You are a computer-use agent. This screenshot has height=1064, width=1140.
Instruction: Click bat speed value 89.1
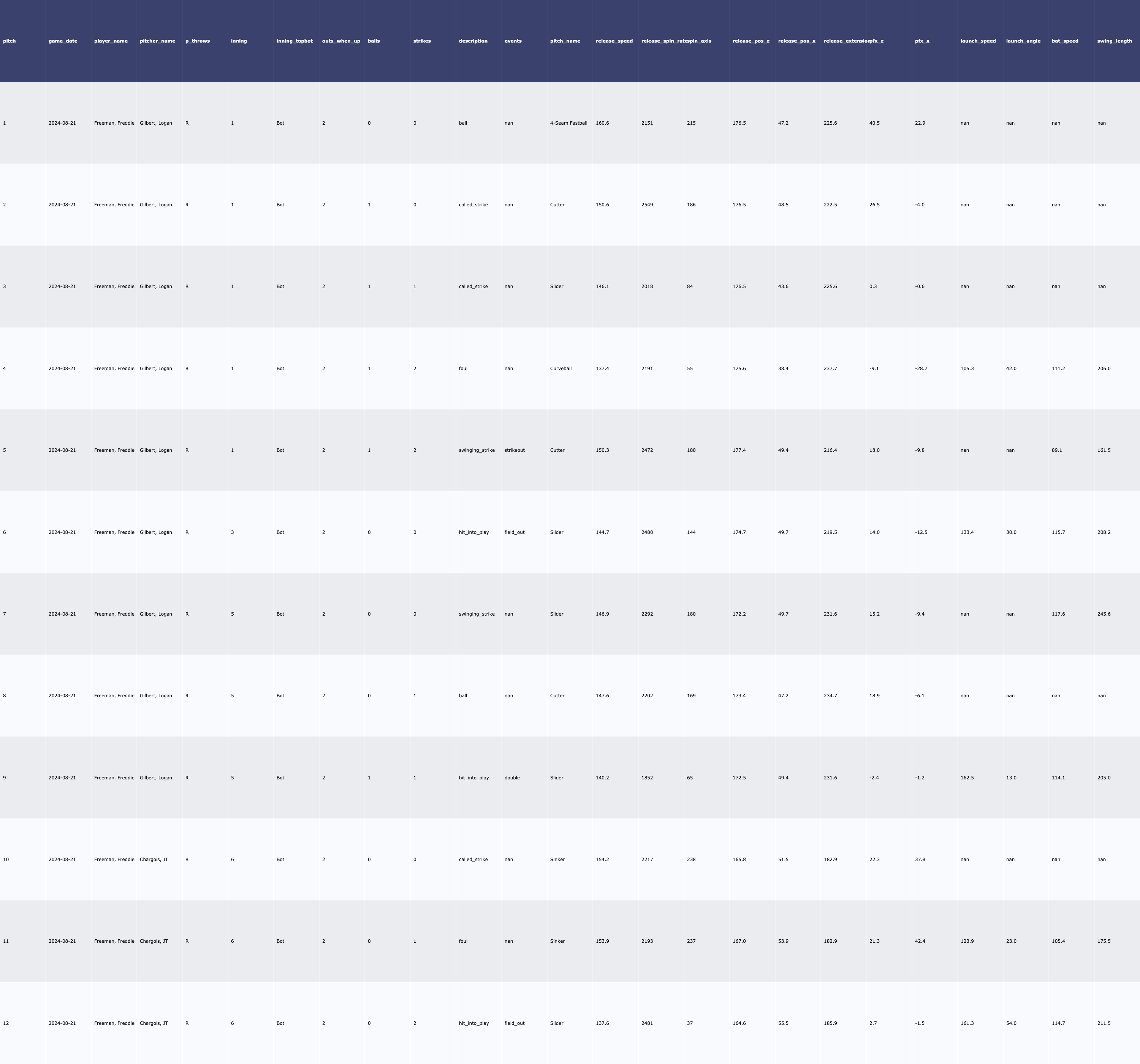[1056, 450]
